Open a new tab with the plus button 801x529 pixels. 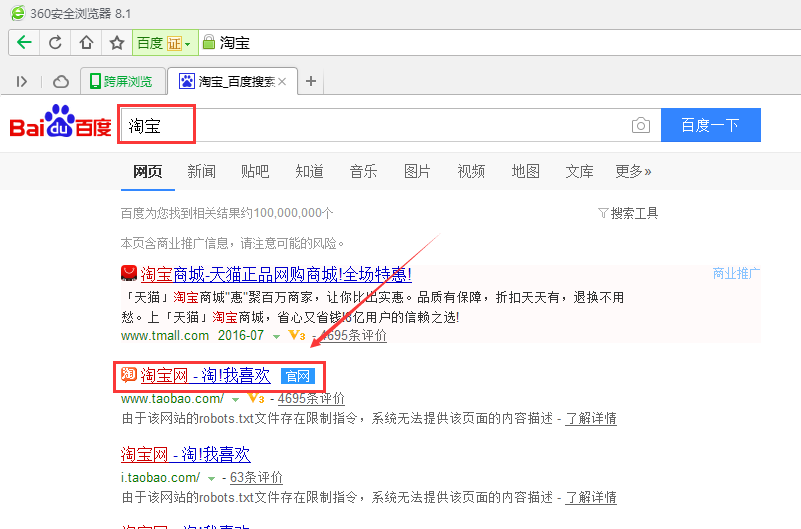point(311,81)
